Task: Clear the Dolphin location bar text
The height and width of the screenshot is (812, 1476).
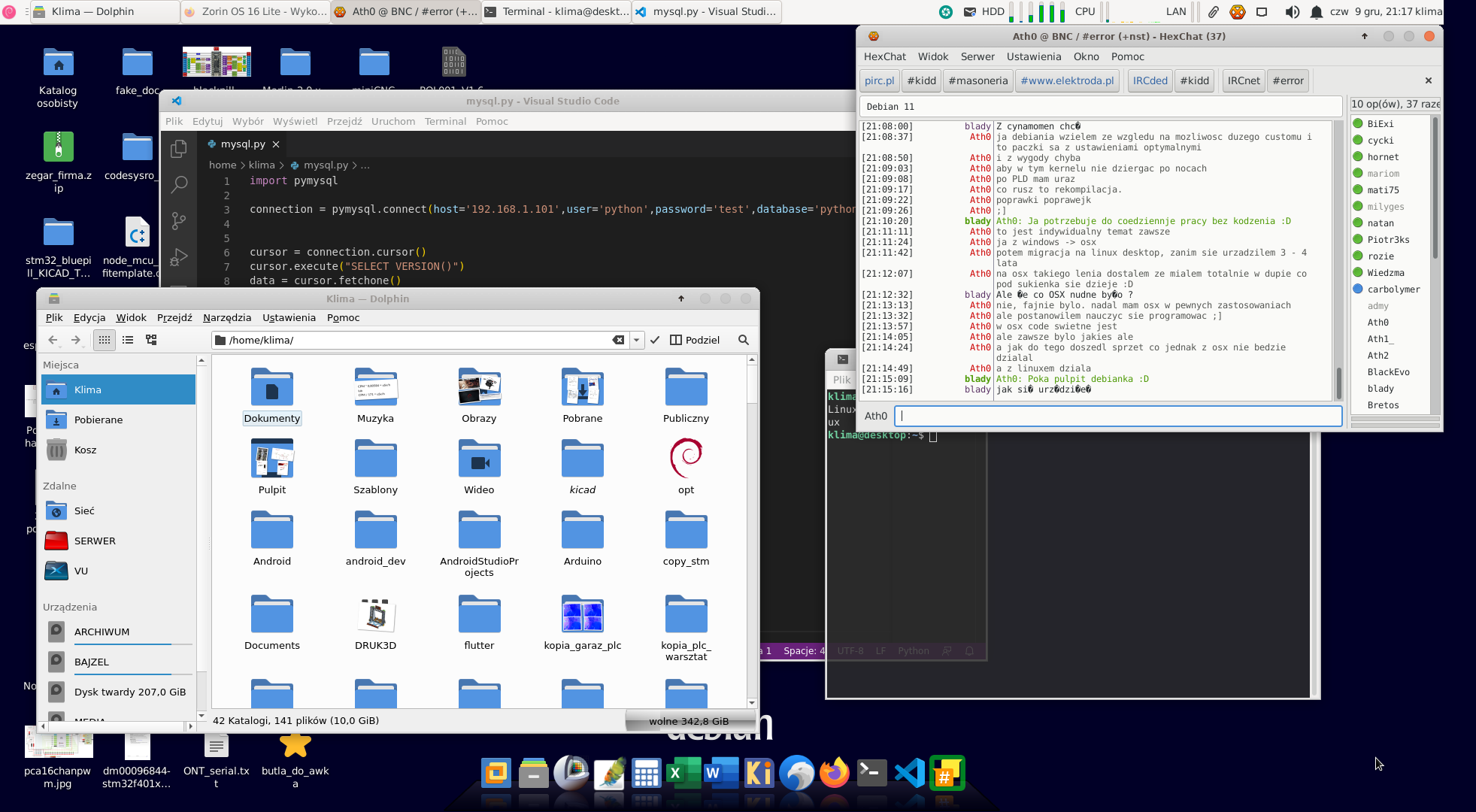Action: coord(618,340)
